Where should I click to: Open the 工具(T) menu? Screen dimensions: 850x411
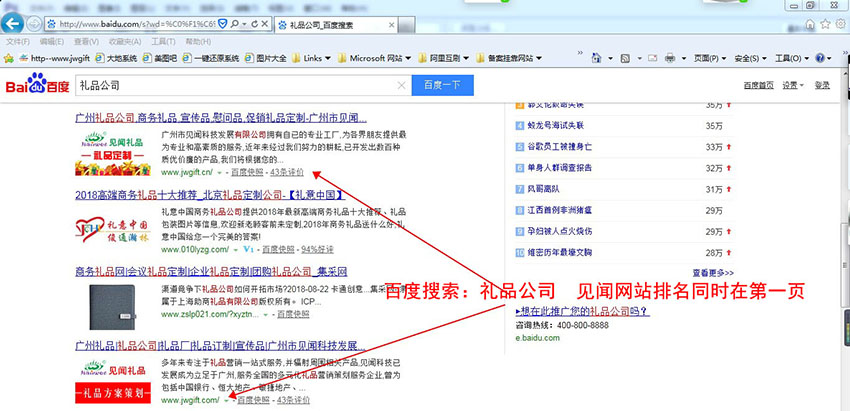point(163,42)
